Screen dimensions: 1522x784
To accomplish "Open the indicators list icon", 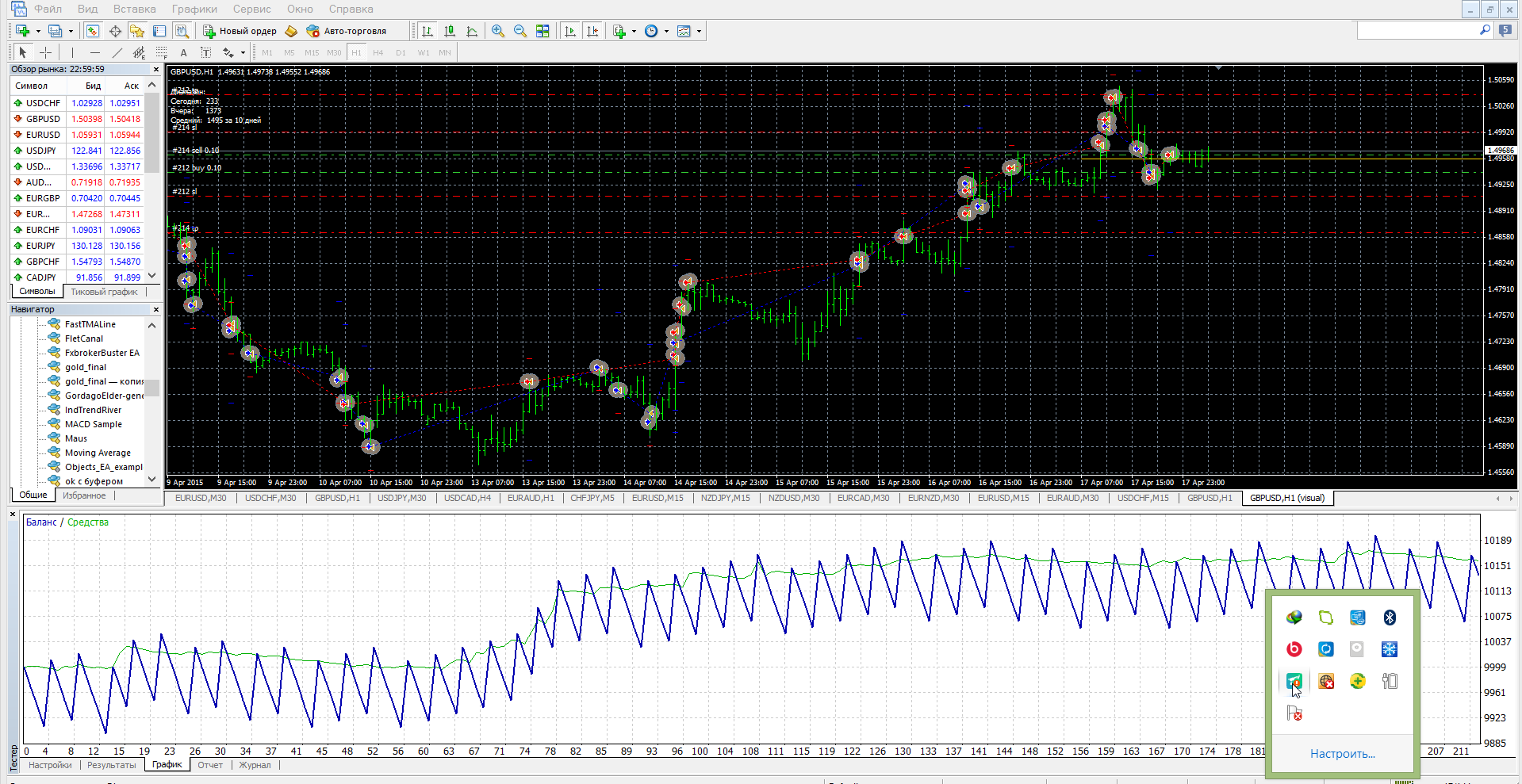I will coord(619,31).
